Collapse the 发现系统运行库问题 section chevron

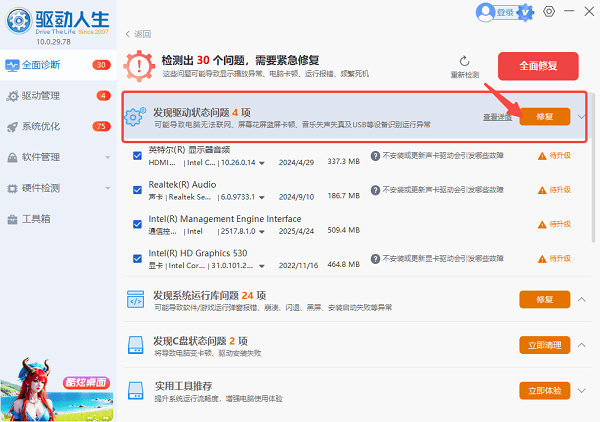pos(582,299)
